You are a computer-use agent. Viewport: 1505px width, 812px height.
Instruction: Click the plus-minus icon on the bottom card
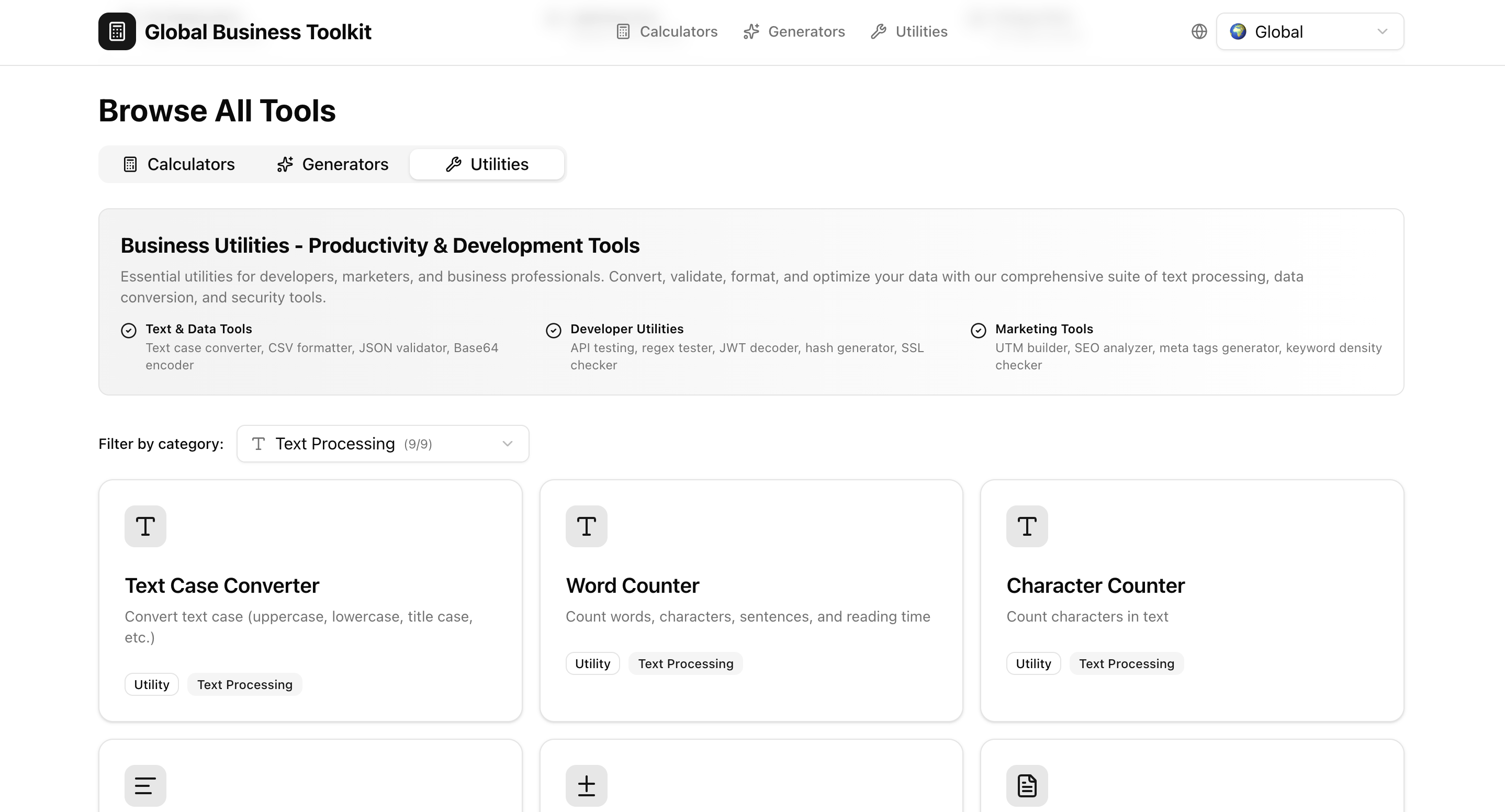(x=586, y=785)
